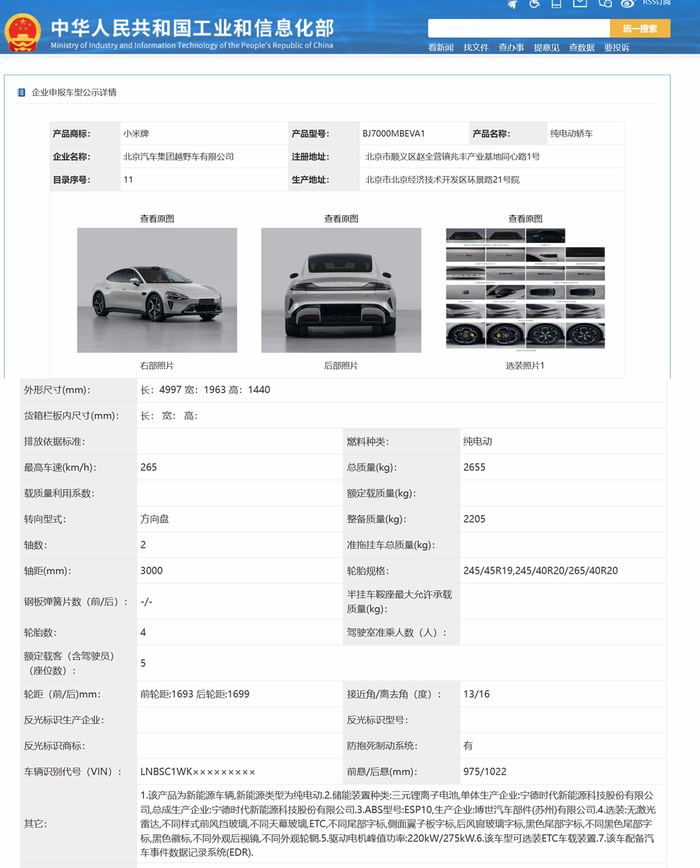Image resolution: width=700 pixels, height=868 pixels.
Task: Click the site search input field
Action: [518, 28]
